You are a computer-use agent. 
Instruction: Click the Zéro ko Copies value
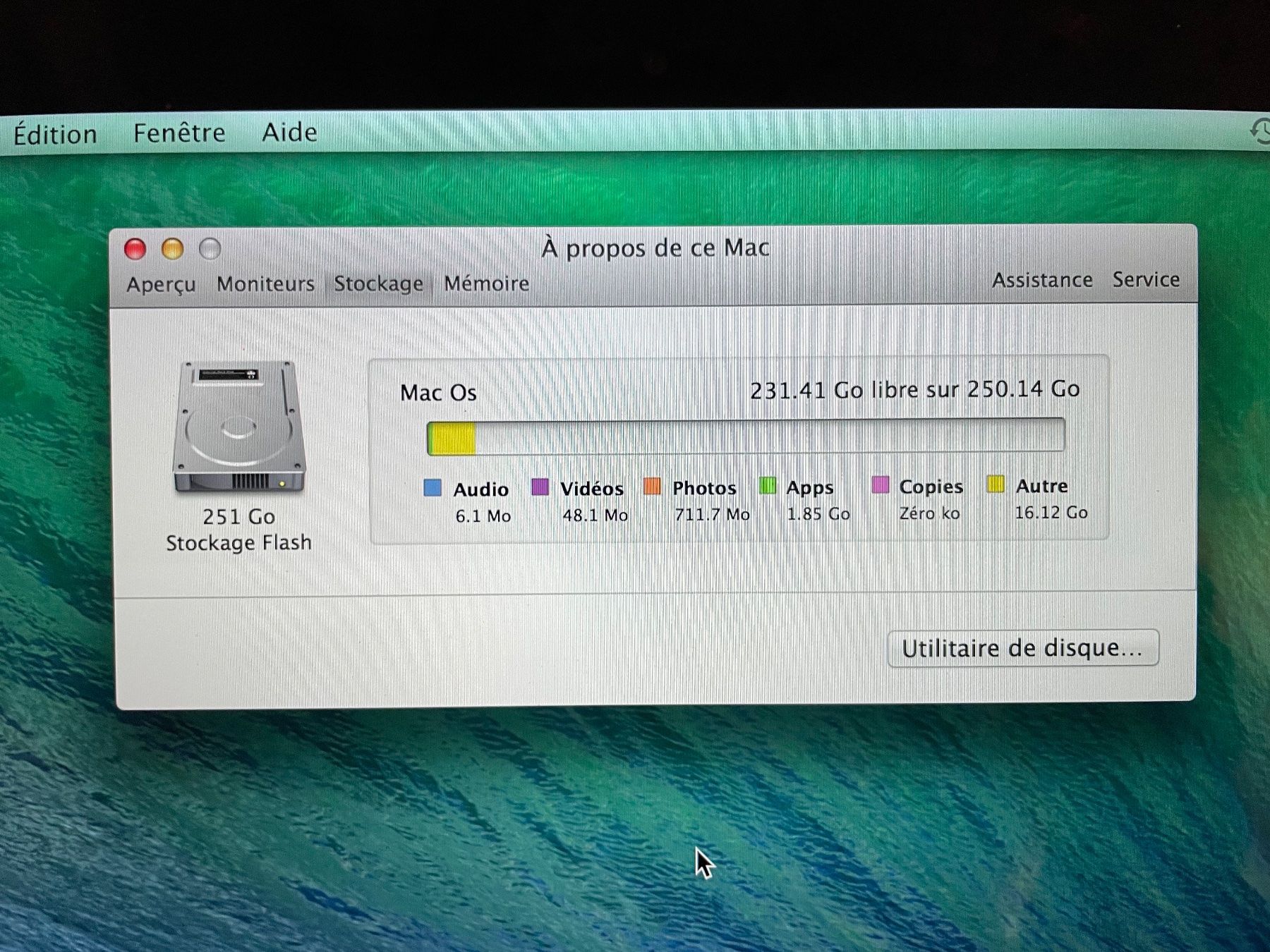pyautogui.click(x=929, y=513)
